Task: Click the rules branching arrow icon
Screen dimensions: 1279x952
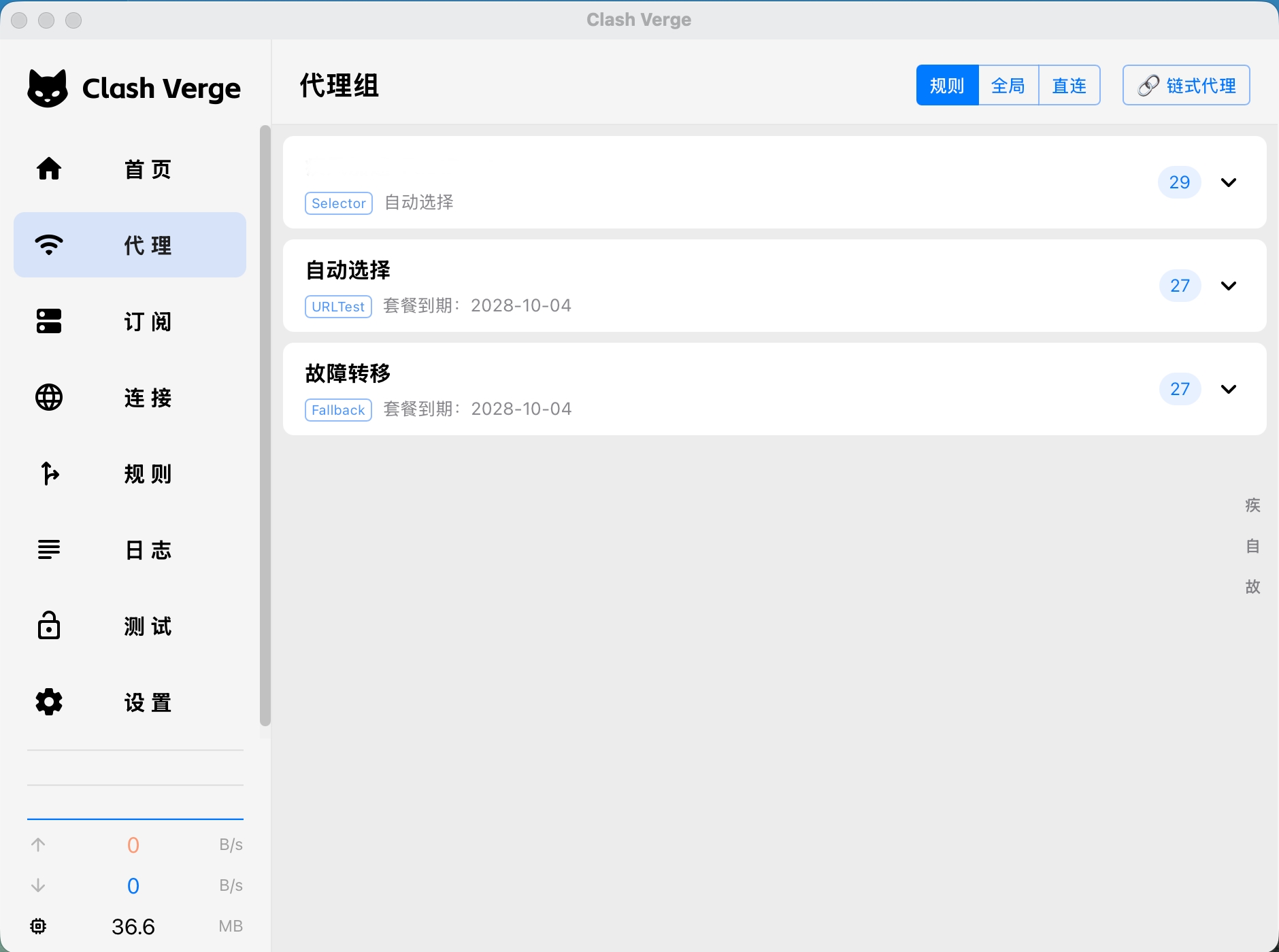Action: [x=49, y=473]
